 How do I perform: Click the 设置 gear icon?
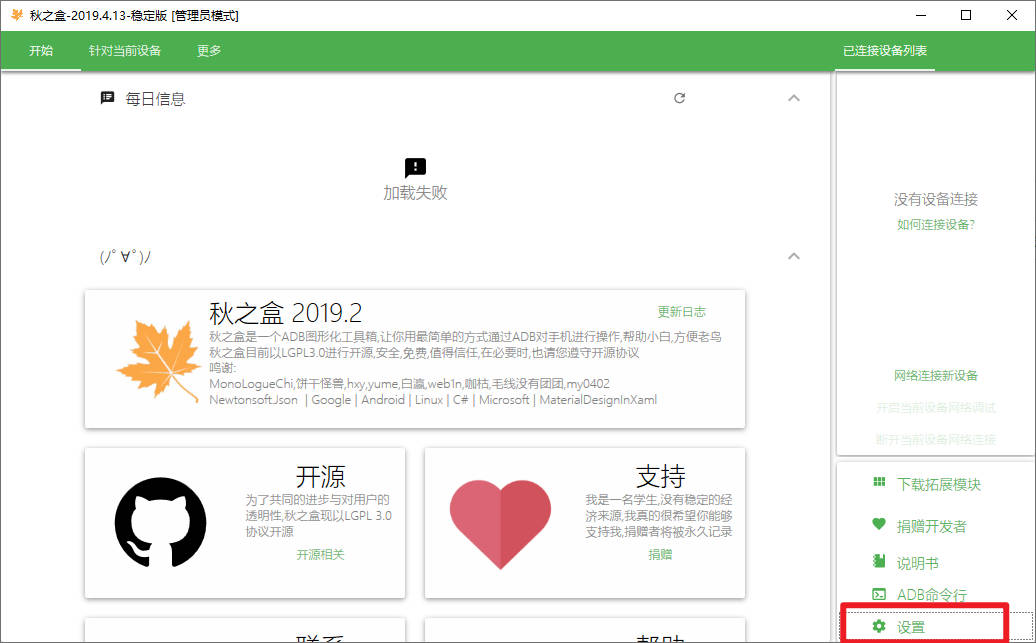point(879,627)
